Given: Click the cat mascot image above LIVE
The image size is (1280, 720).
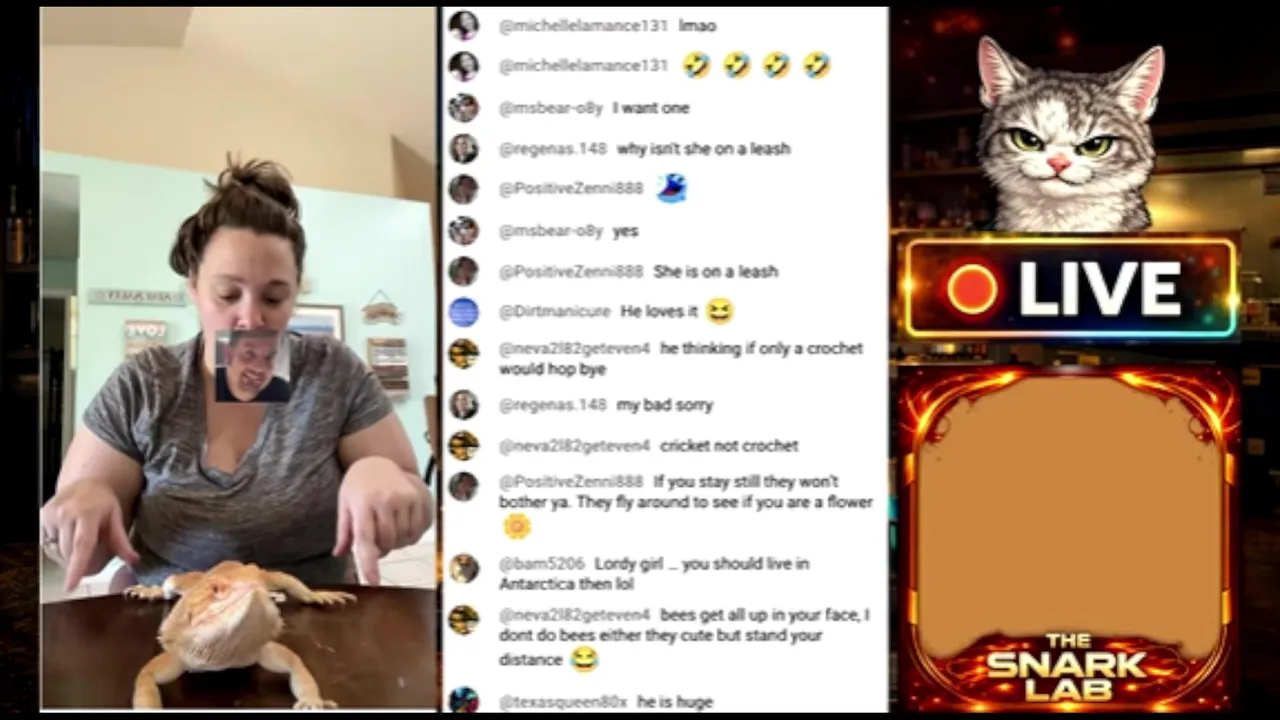Looking at the screenshot, I should click(x=1068, y=134).
